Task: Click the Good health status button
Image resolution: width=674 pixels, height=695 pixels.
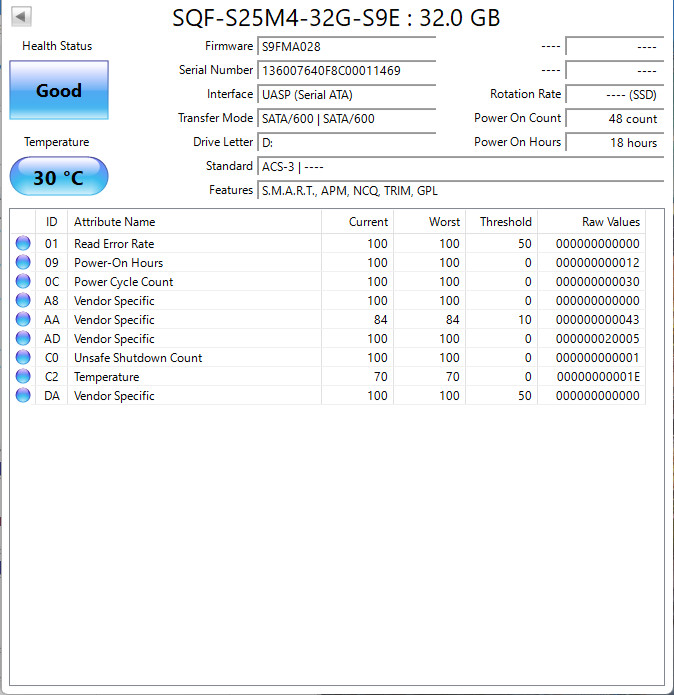Action: [x=59, y=90]
